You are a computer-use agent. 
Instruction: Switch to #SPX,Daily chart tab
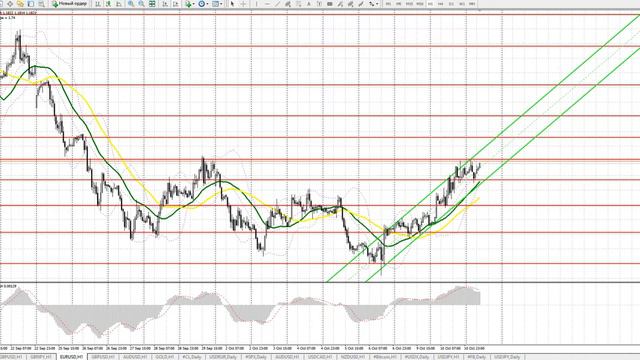pos(256,357)
